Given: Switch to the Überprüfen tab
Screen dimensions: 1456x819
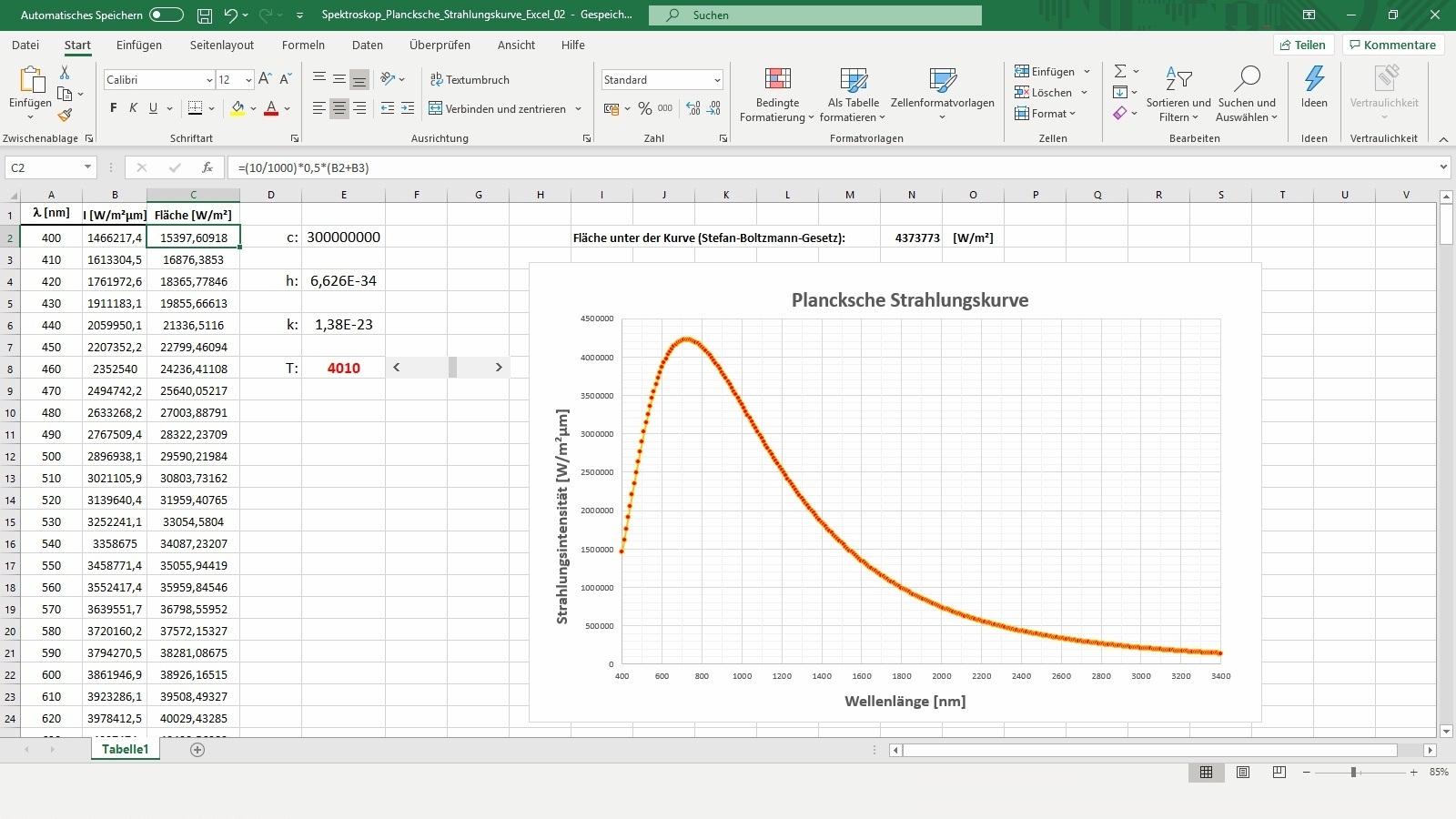Looking at the screenshot, I should 440,45.
